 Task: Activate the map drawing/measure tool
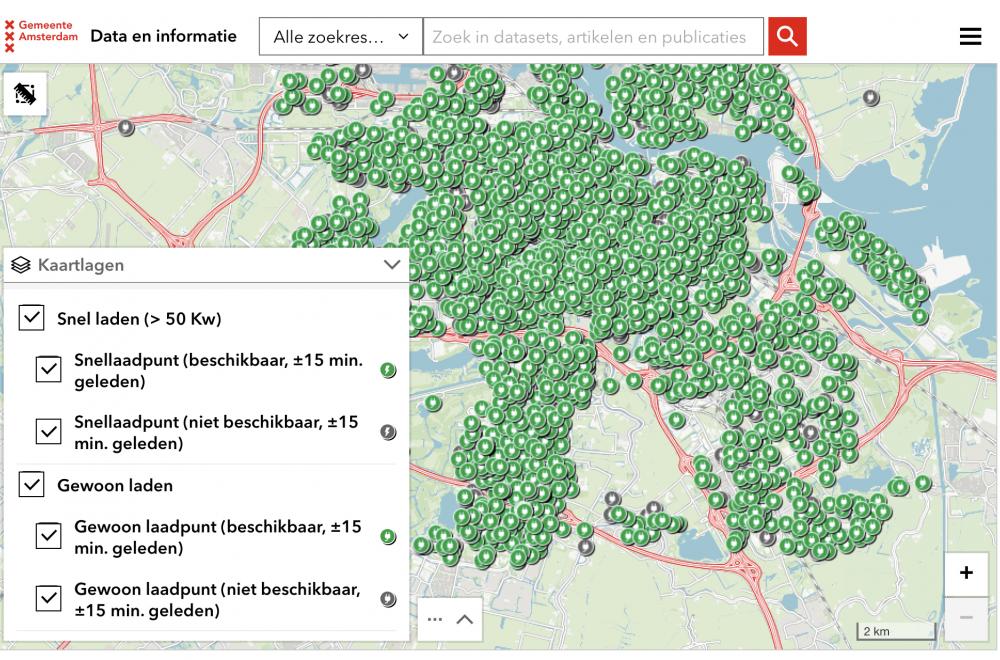(x=25, y=94)
